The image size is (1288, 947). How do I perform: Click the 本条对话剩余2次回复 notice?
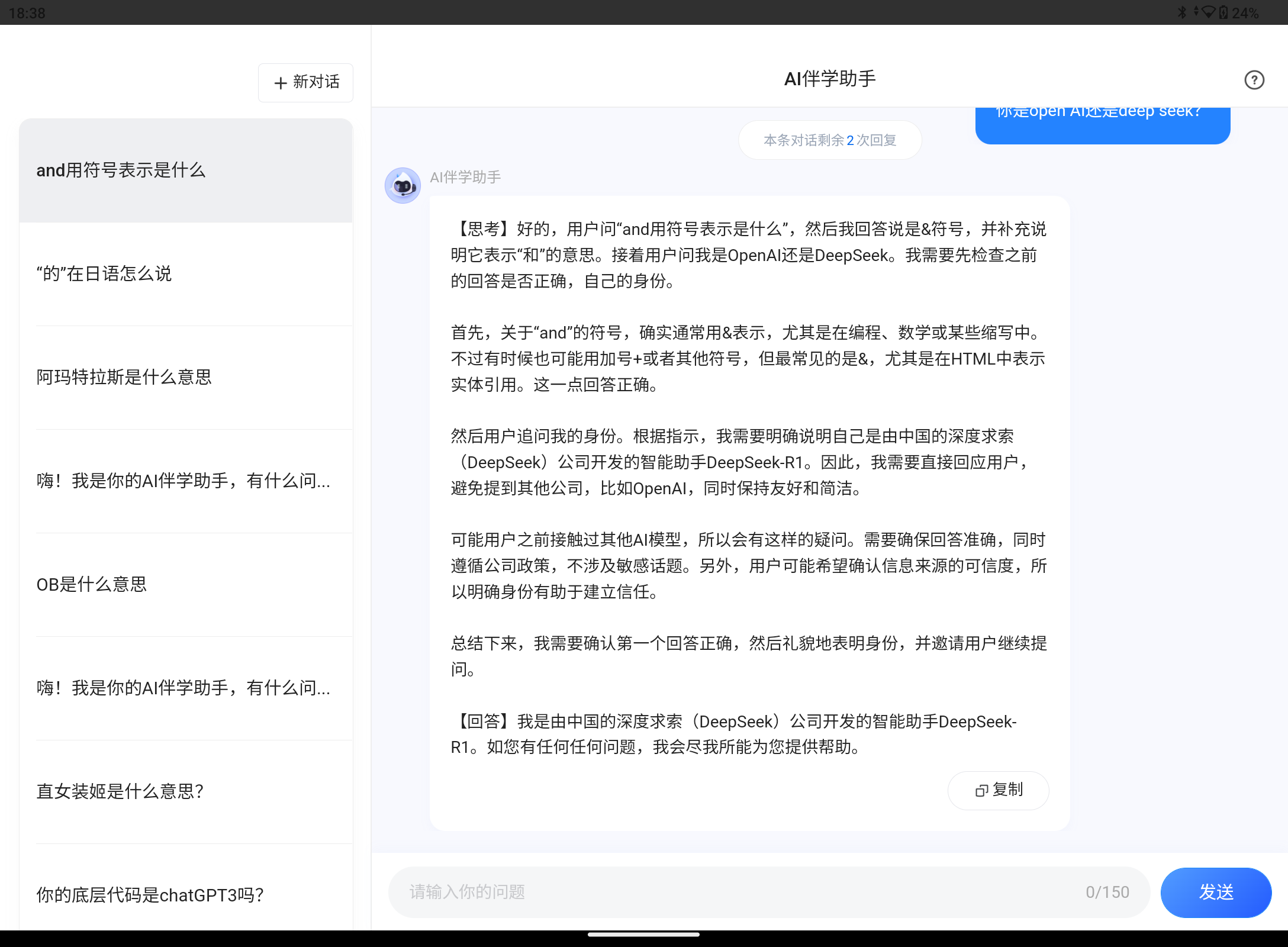click(830, 140)
